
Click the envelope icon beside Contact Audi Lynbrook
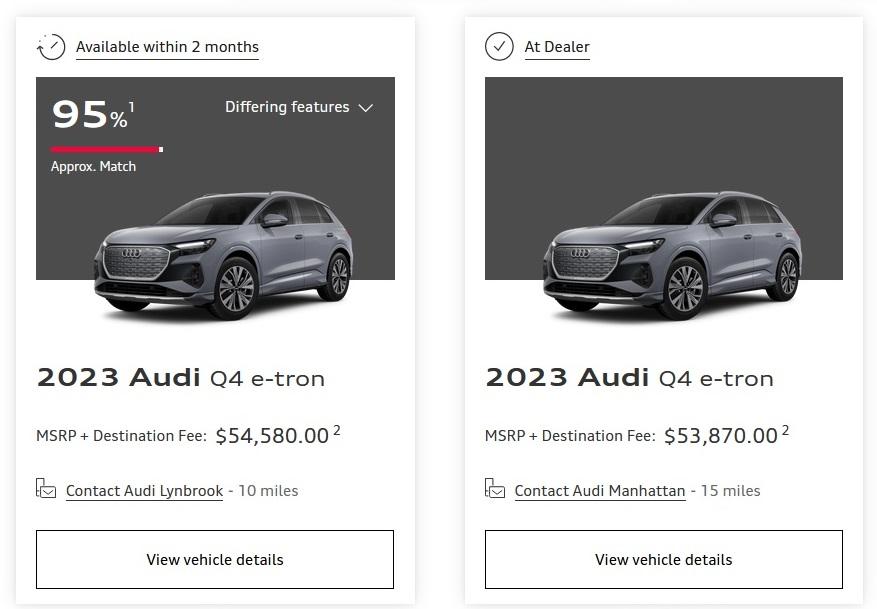(x=46, y=489)
